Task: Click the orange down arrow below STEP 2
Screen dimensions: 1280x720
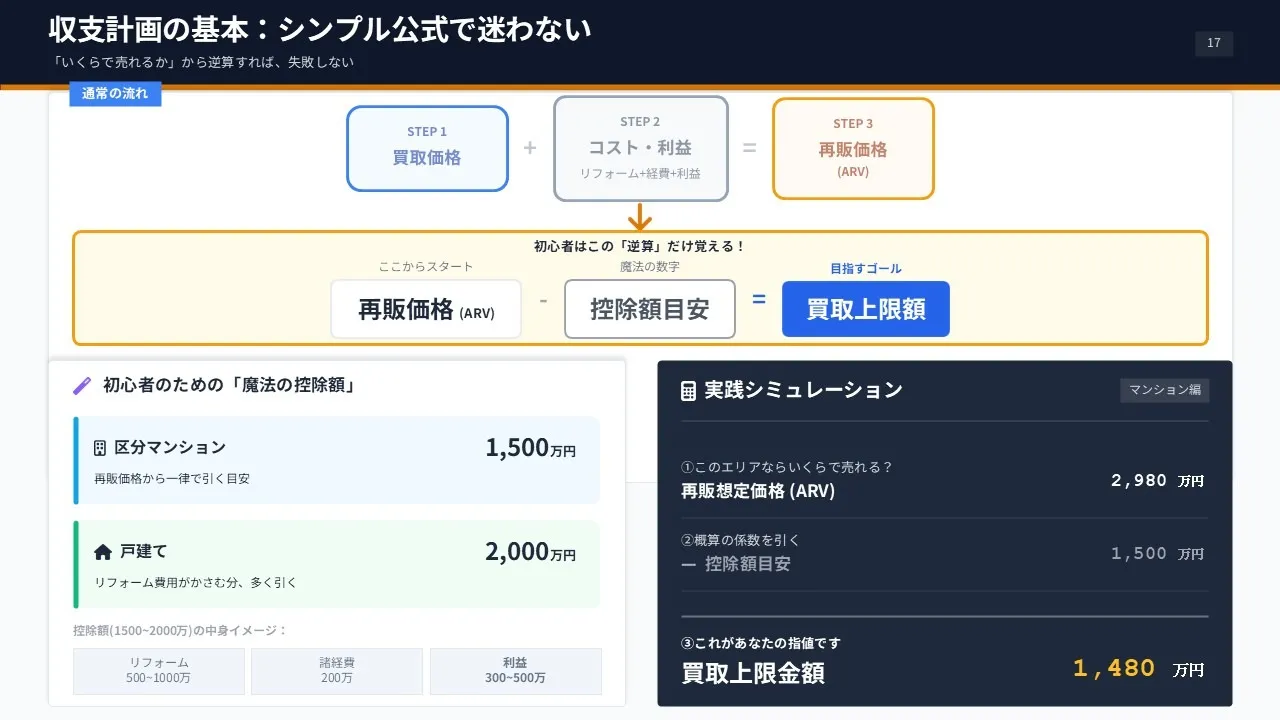Action: coord(640,216)
